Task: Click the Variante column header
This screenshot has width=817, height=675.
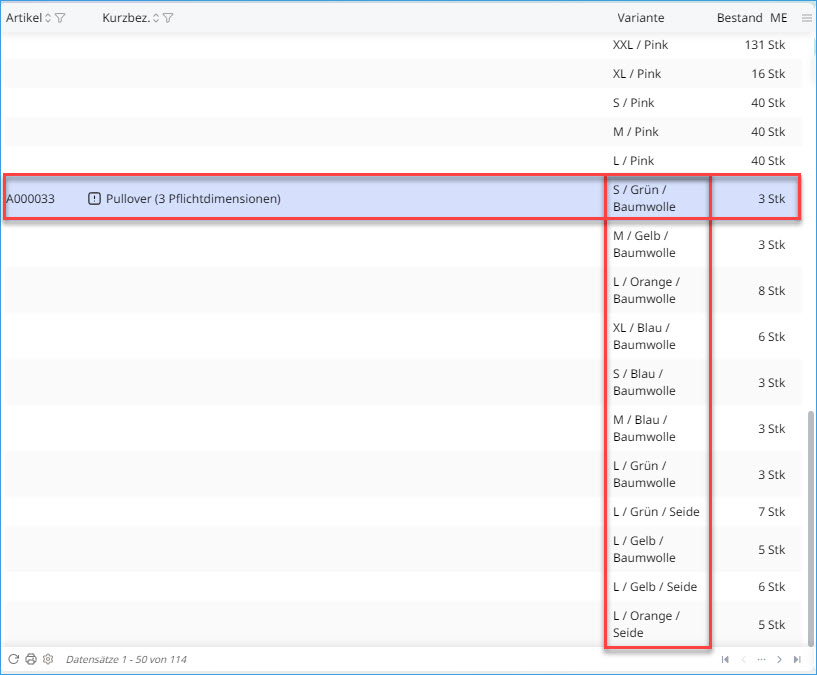Action: point(640,18)
